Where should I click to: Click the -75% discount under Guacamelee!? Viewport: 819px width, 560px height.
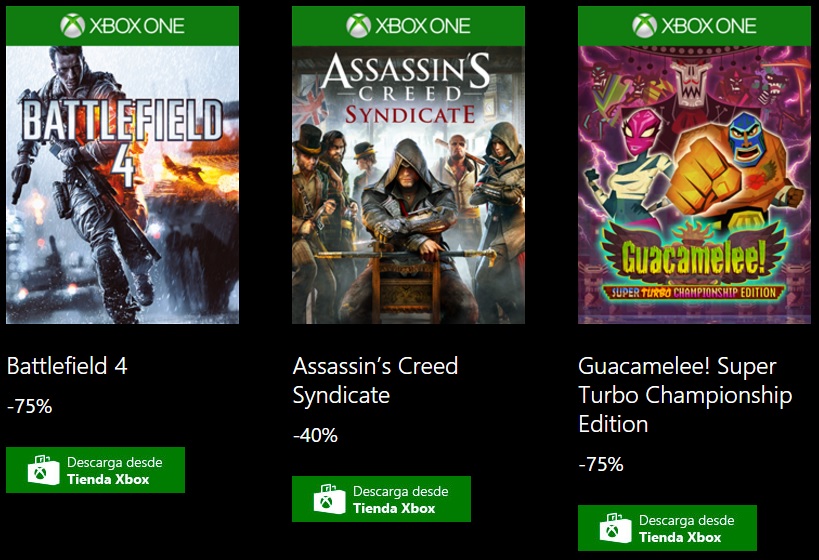pyautogui.click(x=601, y=464)
